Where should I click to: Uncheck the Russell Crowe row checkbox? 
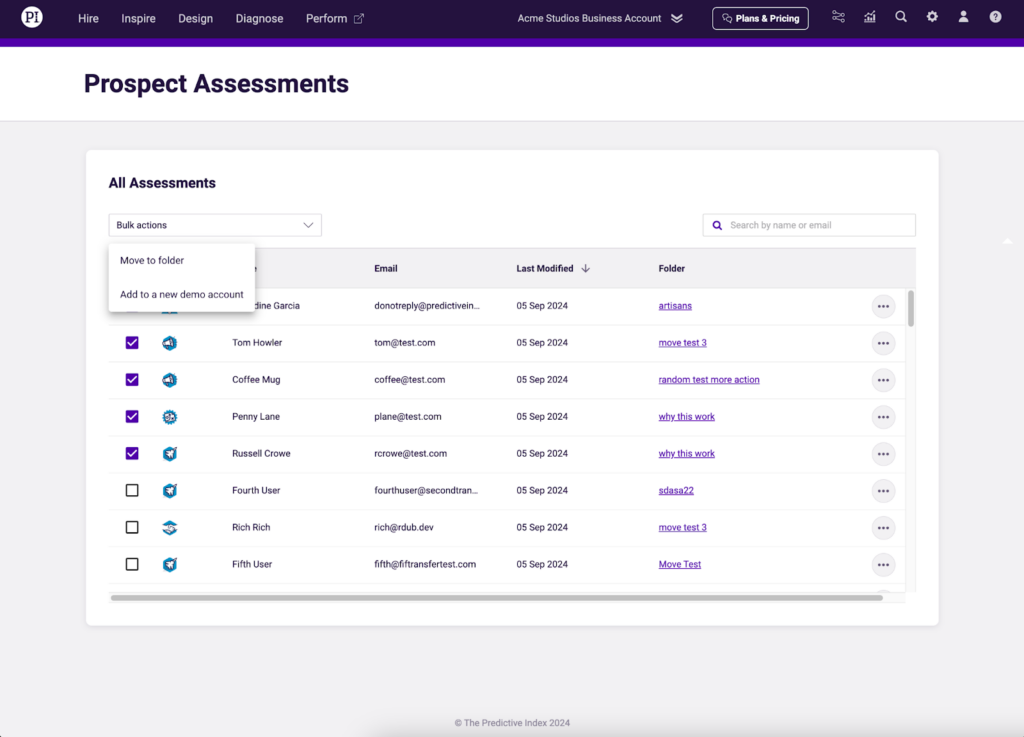[132, 454]
